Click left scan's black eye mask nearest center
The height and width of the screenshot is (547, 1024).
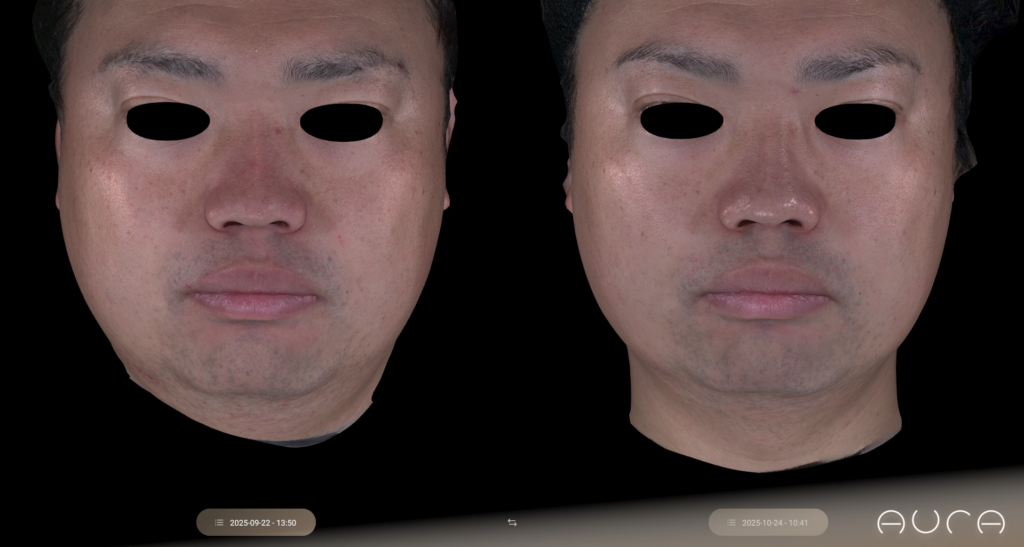tap(341, 122)
